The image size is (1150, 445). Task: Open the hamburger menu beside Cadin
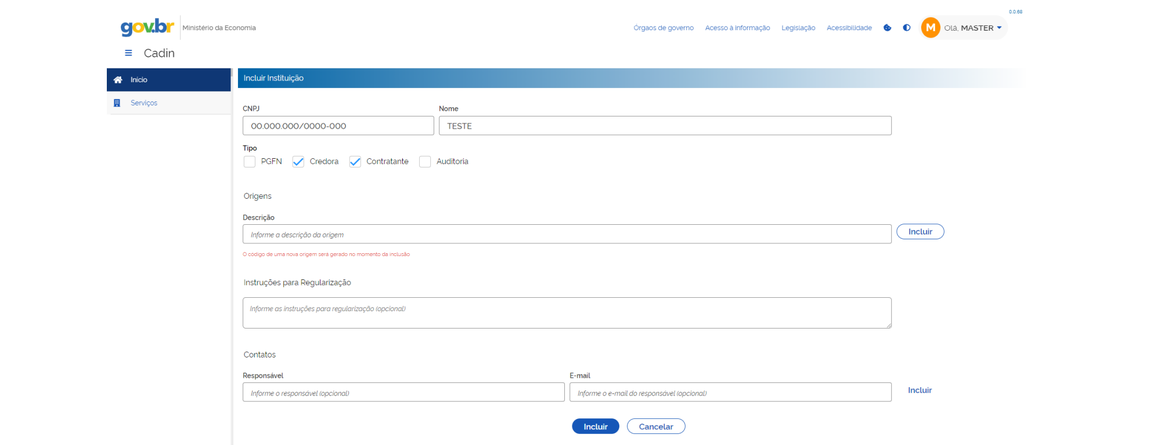(x=128, y=53)
